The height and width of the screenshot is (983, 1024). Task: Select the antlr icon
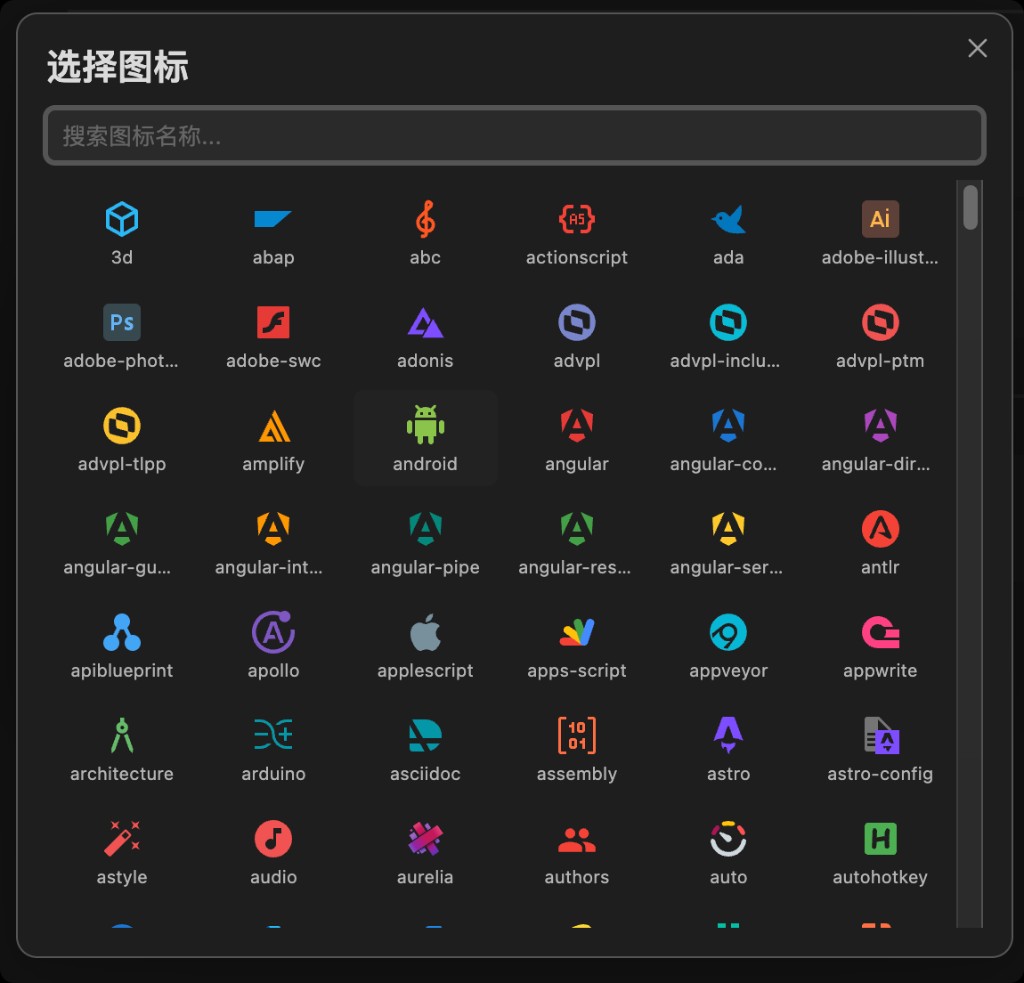tap(880, 528)
